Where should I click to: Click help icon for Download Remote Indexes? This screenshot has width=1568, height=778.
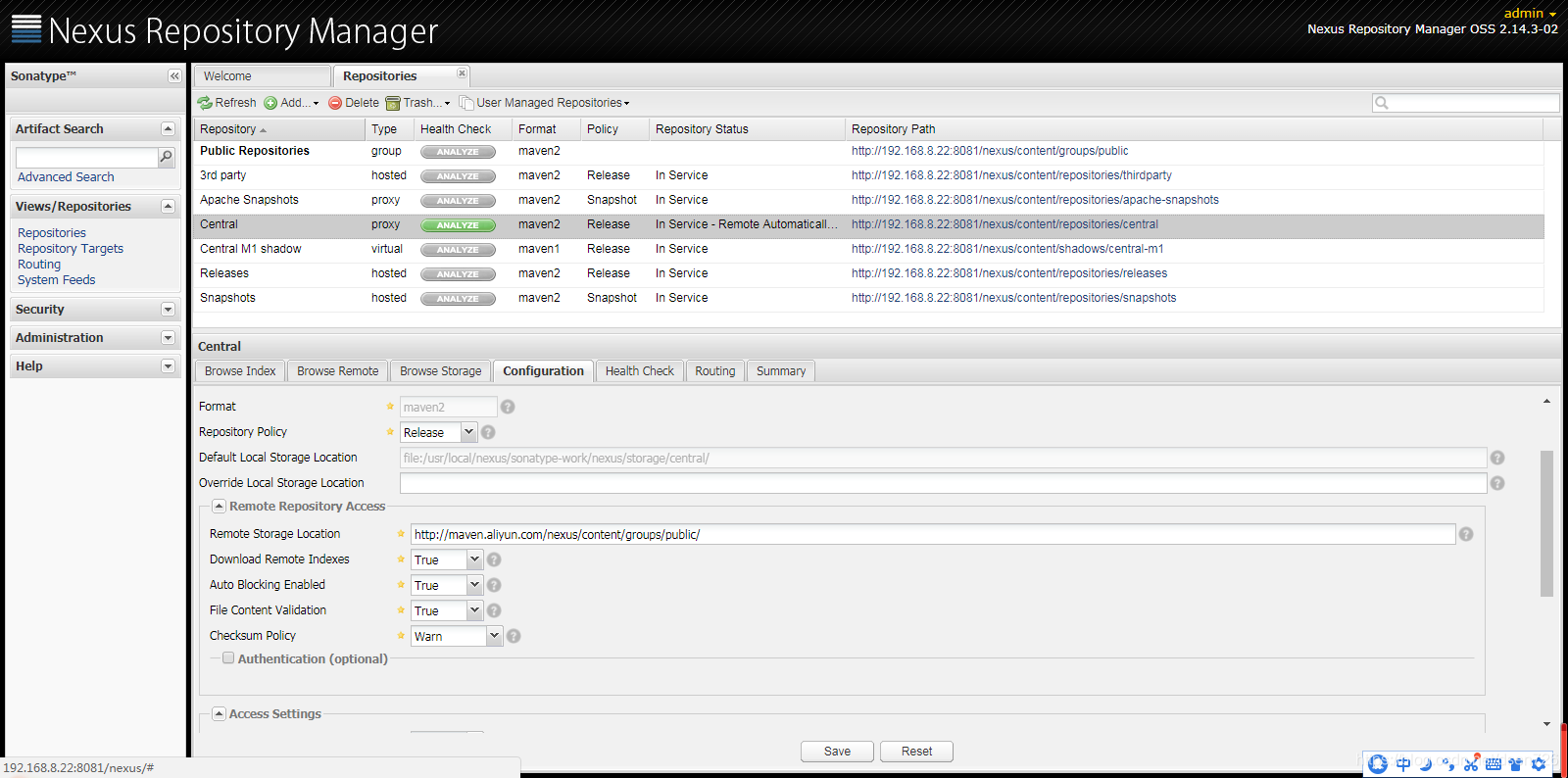tap(494, 559)
